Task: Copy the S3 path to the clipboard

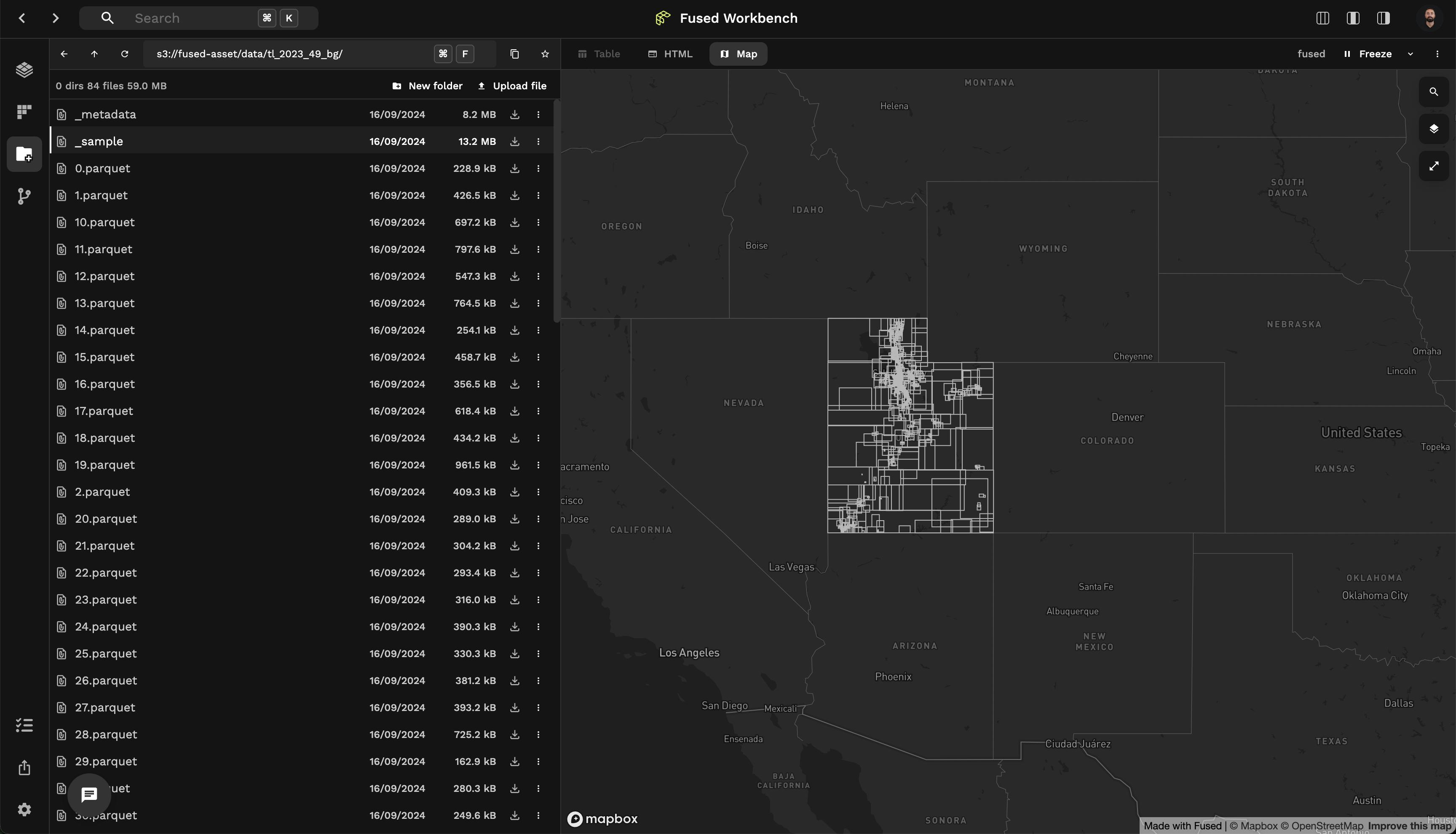Action: pos(514,54)
